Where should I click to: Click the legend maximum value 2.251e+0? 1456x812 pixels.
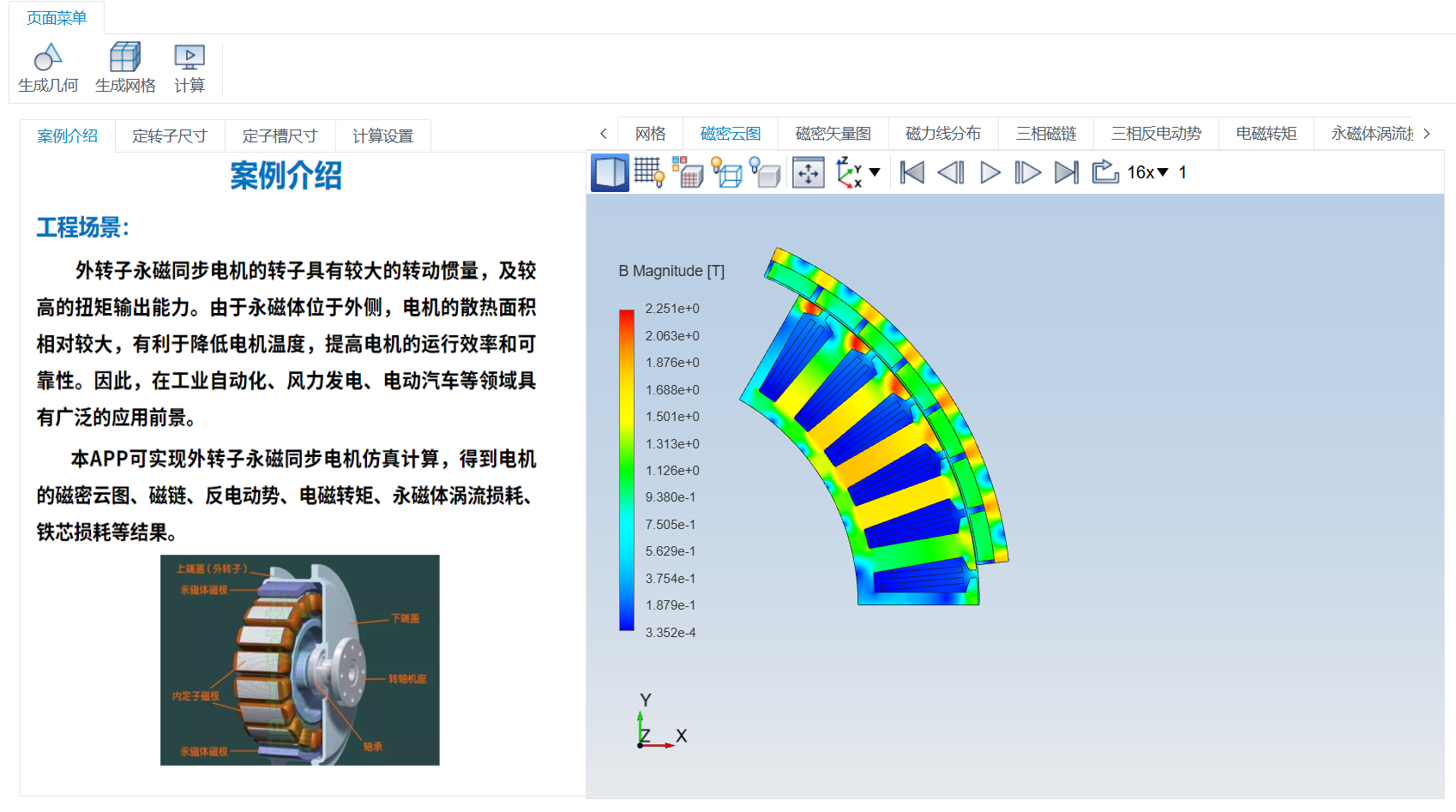672,309
